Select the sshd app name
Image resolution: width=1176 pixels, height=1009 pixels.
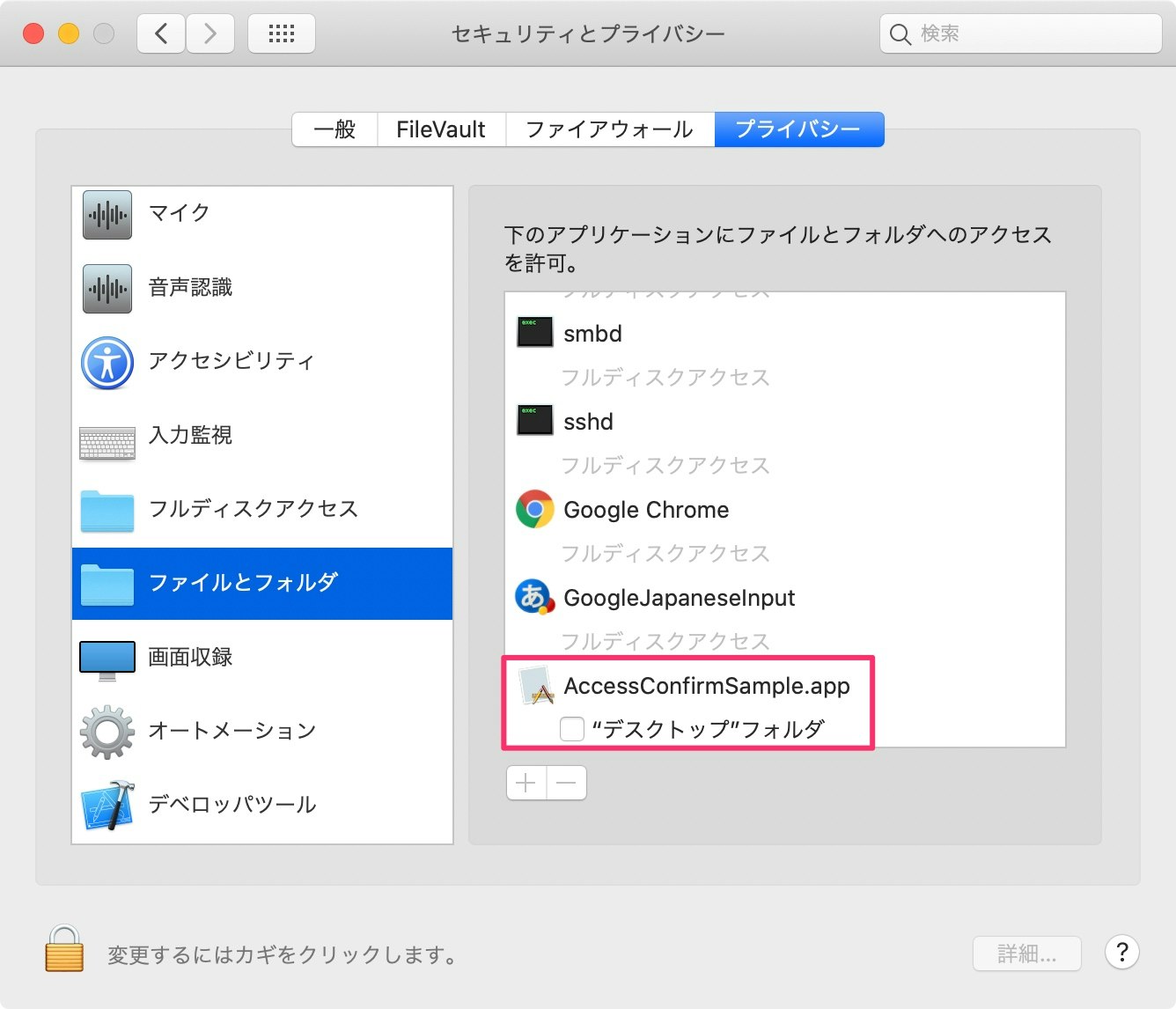(x=589, y=422)
